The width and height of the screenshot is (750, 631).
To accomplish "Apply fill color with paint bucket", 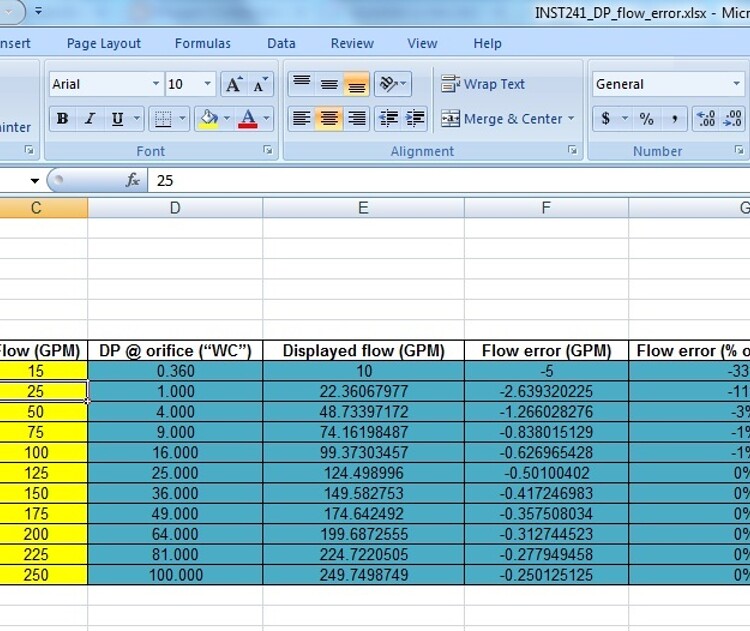I will [x=209, y=119].
